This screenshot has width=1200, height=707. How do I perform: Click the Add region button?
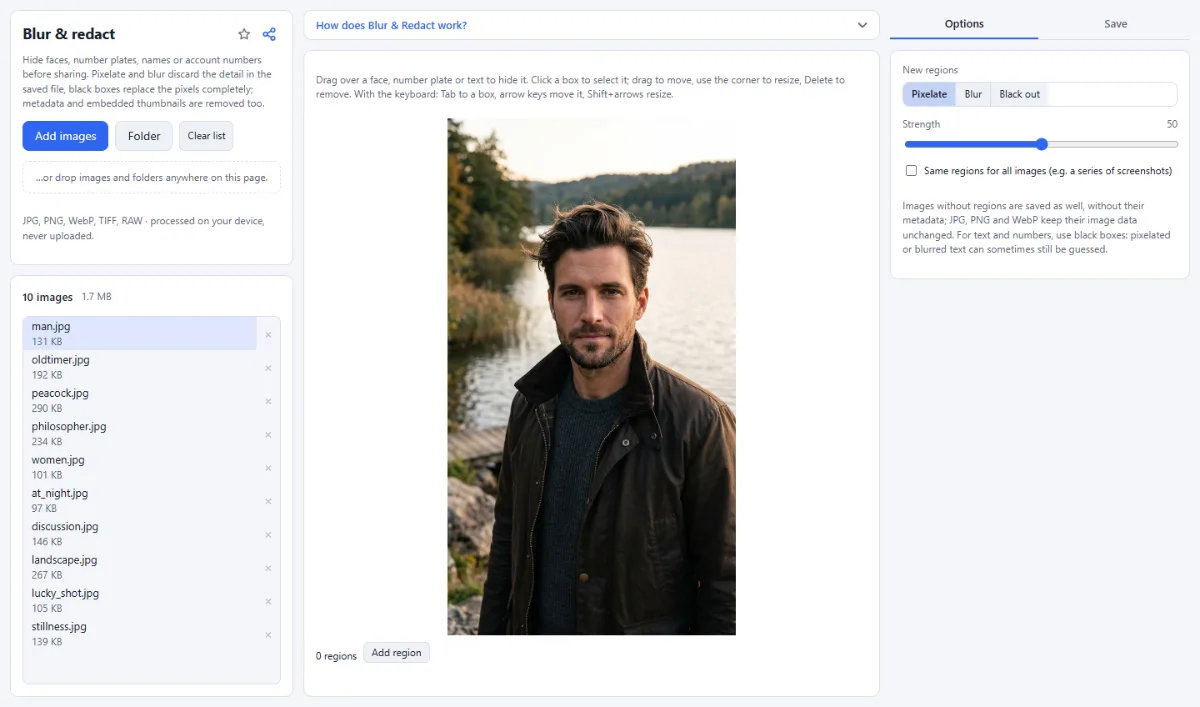click(x=396, y=653)
